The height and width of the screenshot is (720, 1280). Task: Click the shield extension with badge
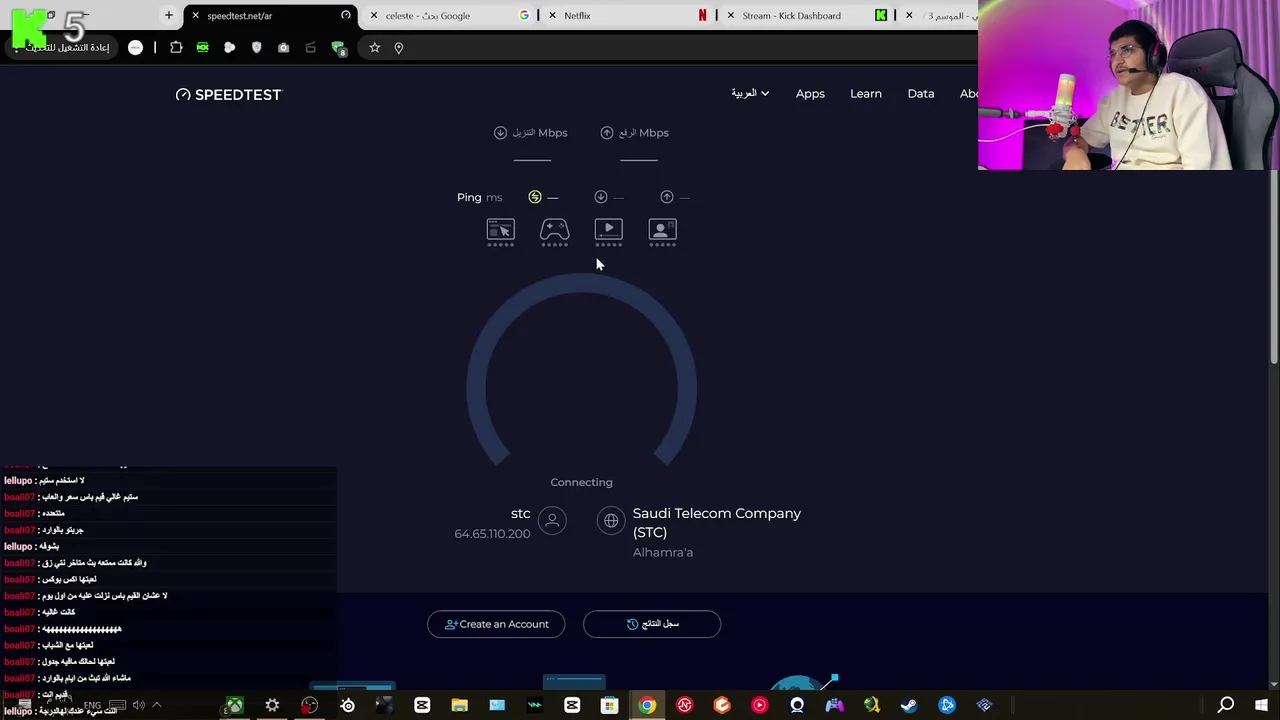(338, 48)
